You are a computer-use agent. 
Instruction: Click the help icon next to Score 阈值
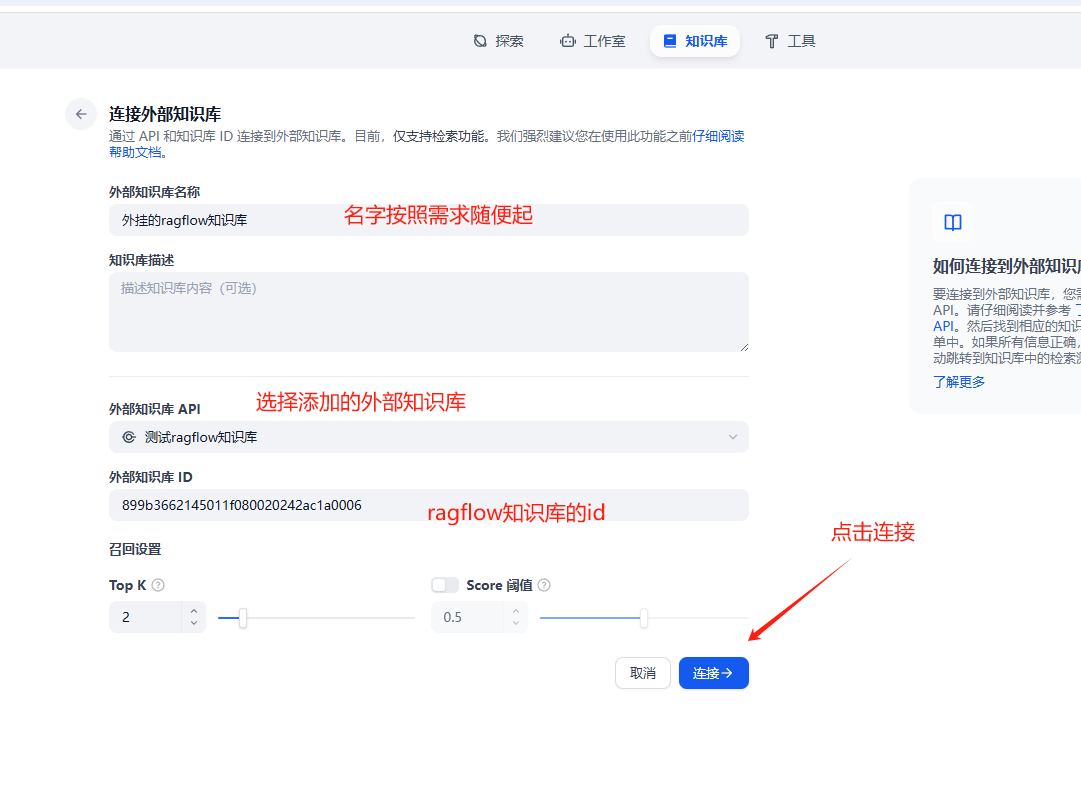[544, 585]
